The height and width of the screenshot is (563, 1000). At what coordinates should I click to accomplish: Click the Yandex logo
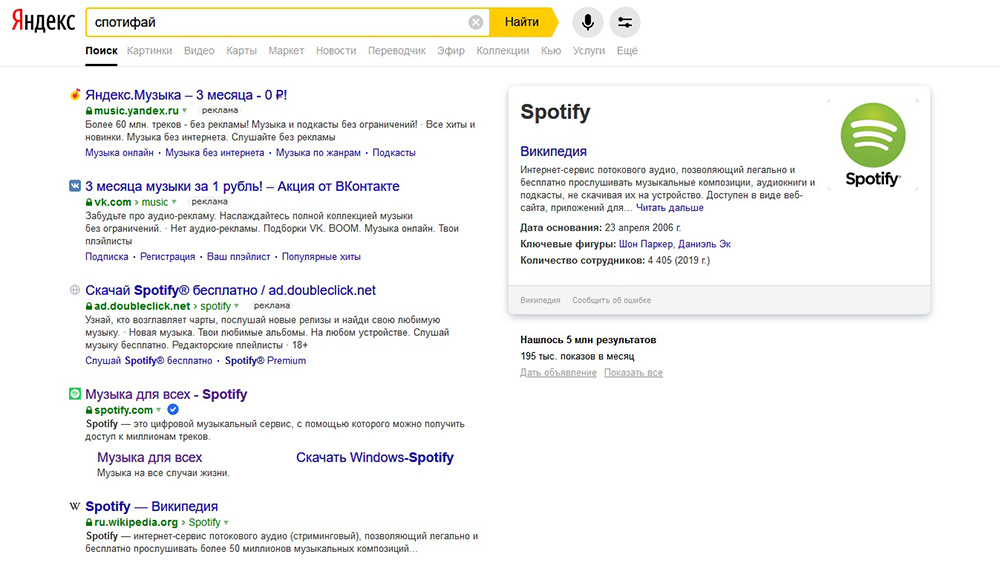click(43, 21)
